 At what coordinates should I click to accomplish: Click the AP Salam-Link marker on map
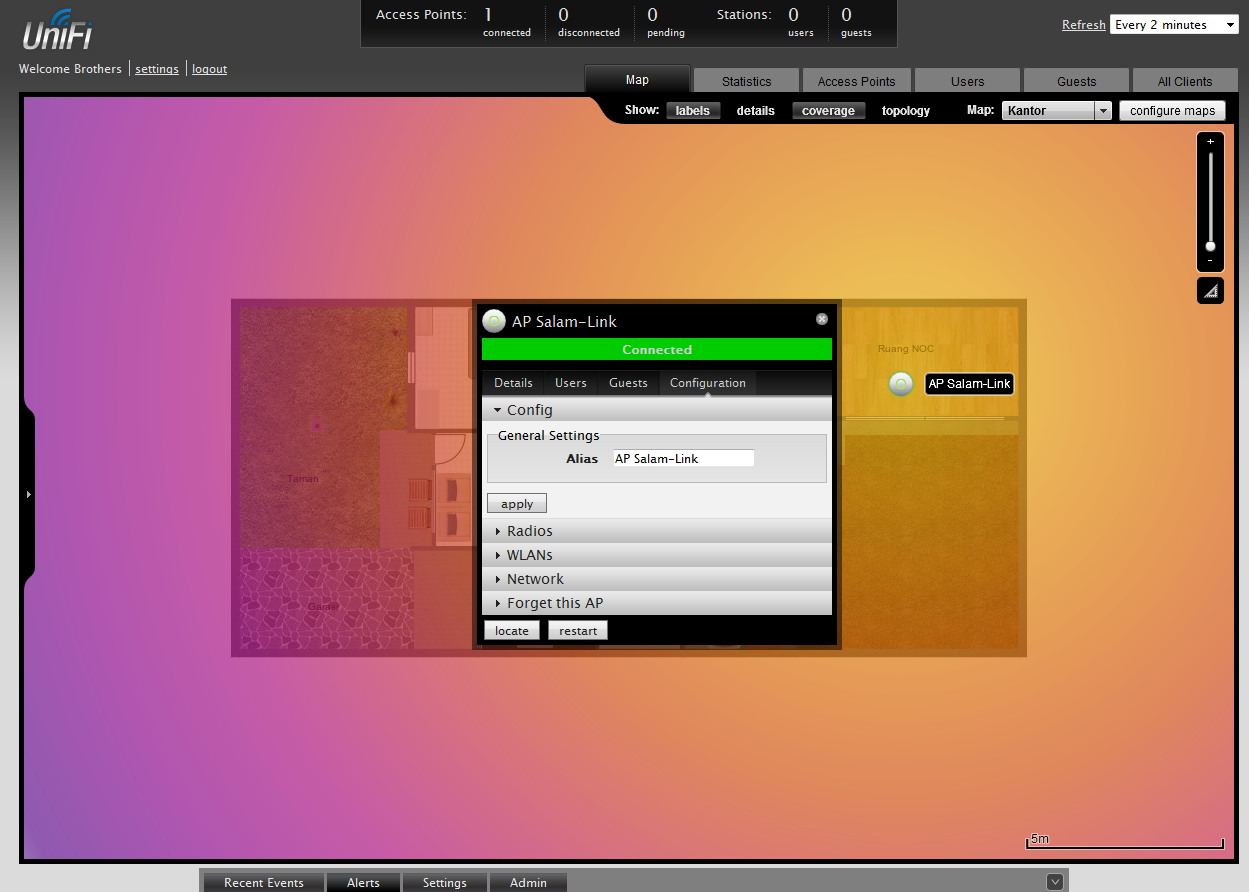tap(901, 384)
